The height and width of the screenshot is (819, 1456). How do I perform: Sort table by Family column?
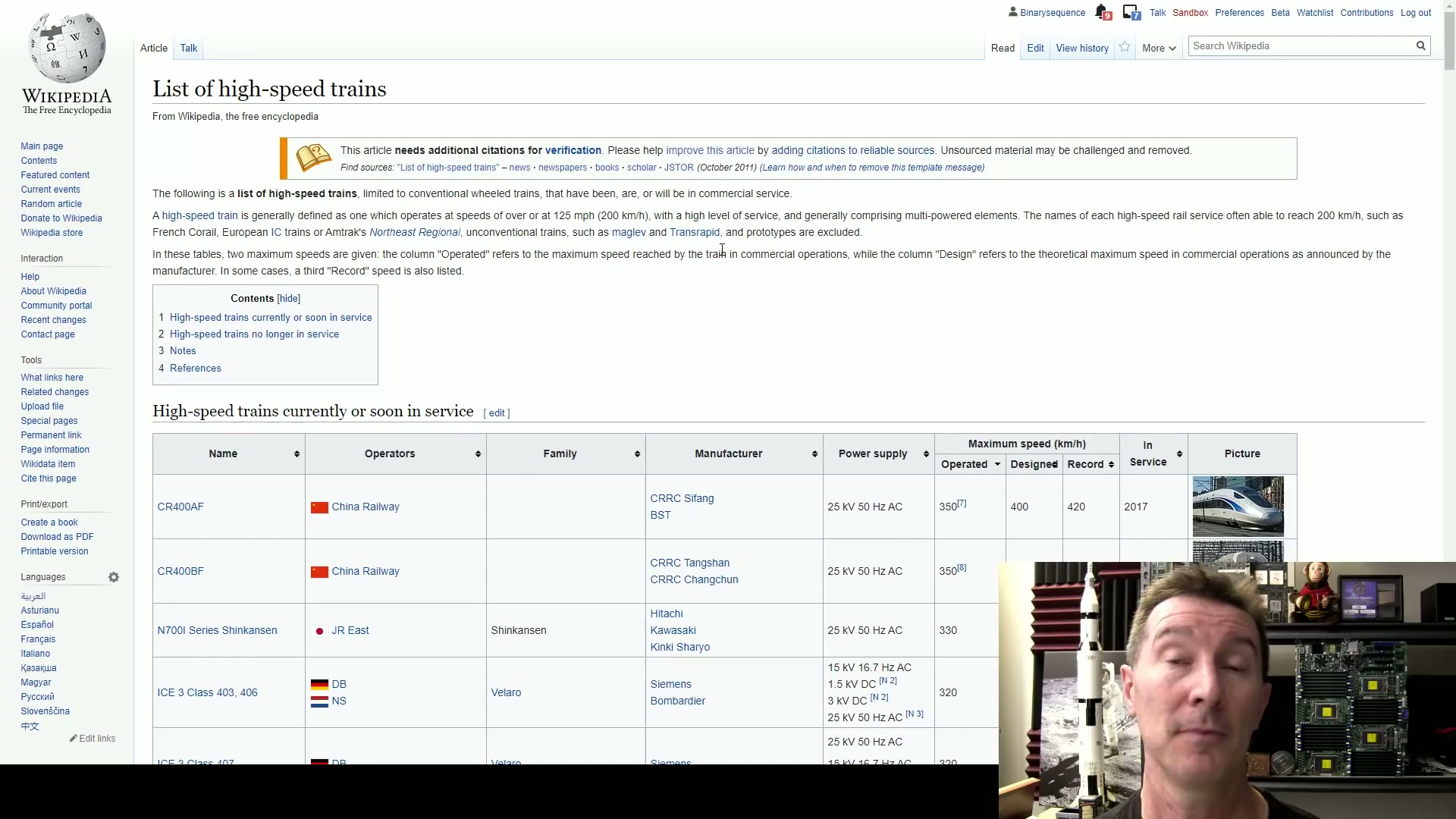pos(637,453)
